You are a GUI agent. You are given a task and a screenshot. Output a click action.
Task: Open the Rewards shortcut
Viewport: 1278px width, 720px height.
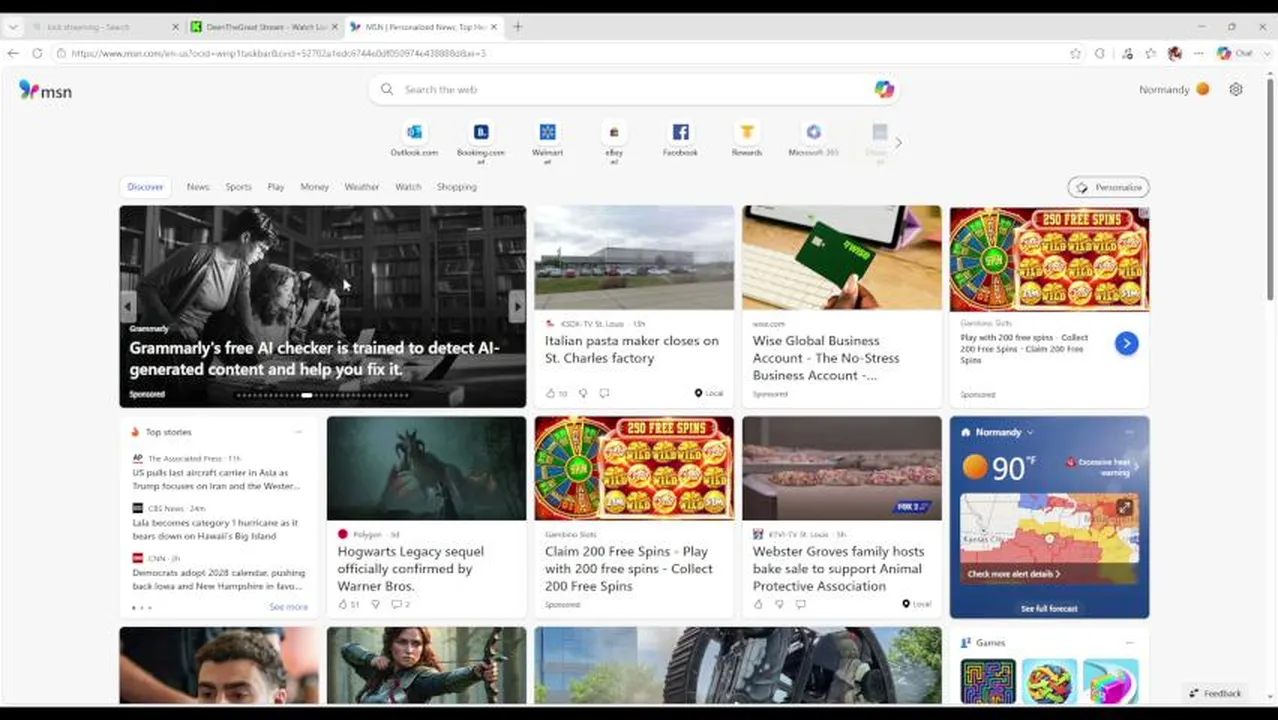click(x=747, y=140)
